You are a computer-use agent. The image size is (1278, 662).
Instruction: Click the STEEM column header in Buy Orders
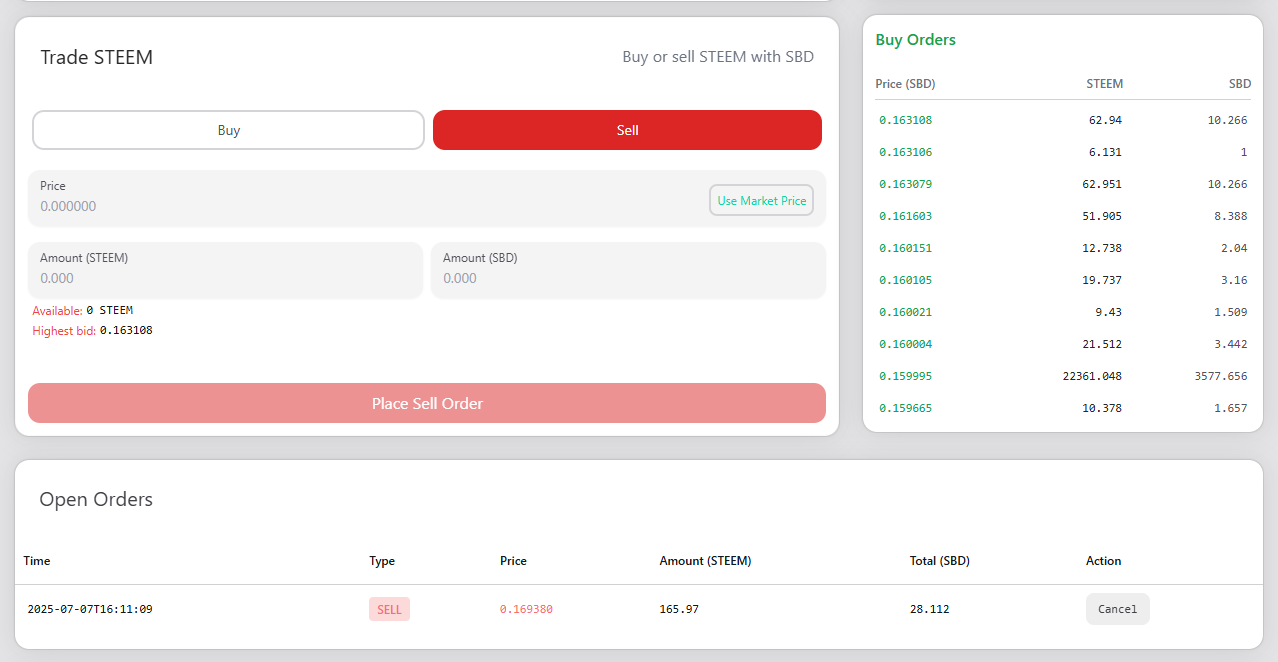click(x=1104, y=84)
